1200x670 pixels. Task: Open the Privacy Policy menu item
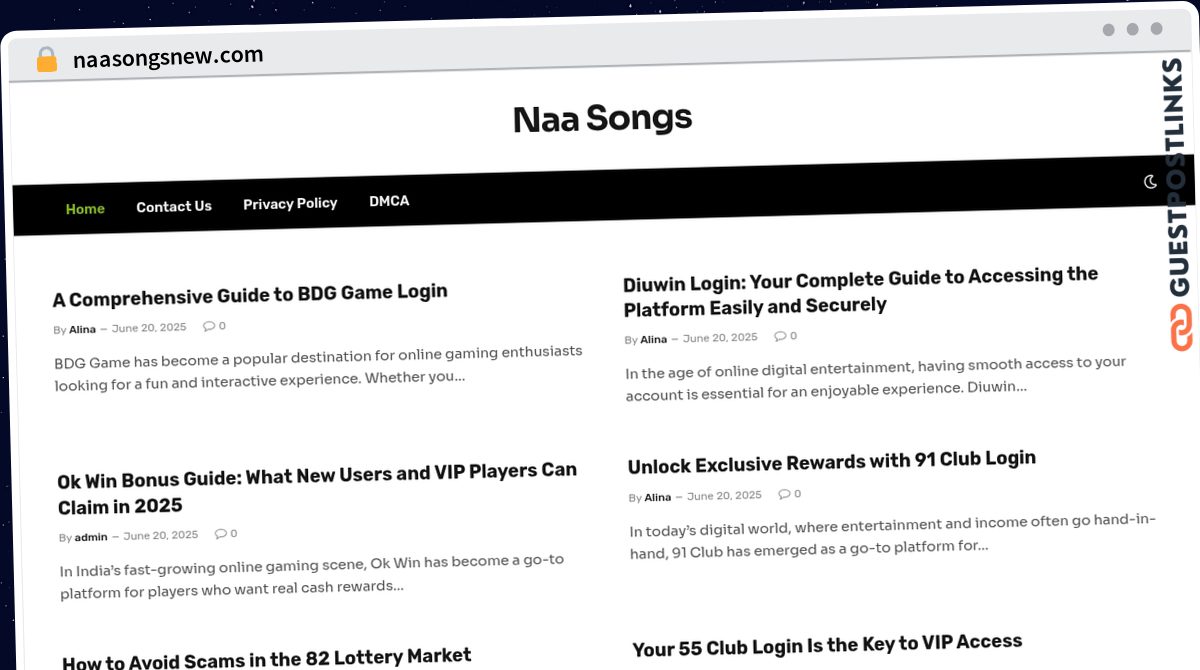290,203
